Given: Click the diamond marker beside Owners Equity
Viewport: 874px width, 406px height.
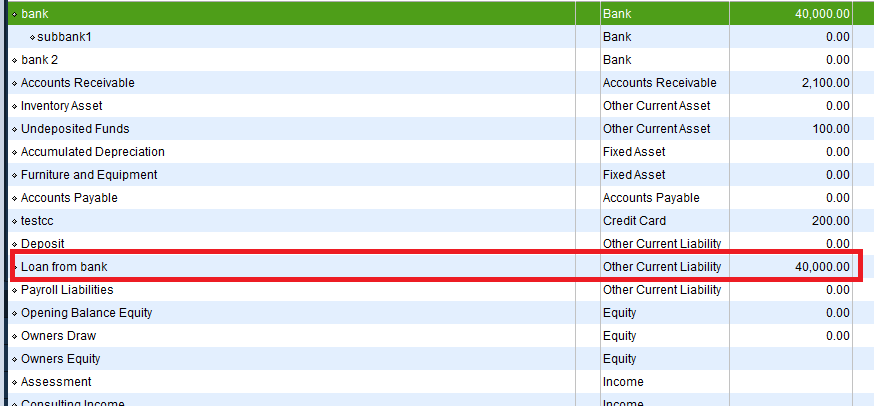Looking at the screenshot, I should click(14, 359).
